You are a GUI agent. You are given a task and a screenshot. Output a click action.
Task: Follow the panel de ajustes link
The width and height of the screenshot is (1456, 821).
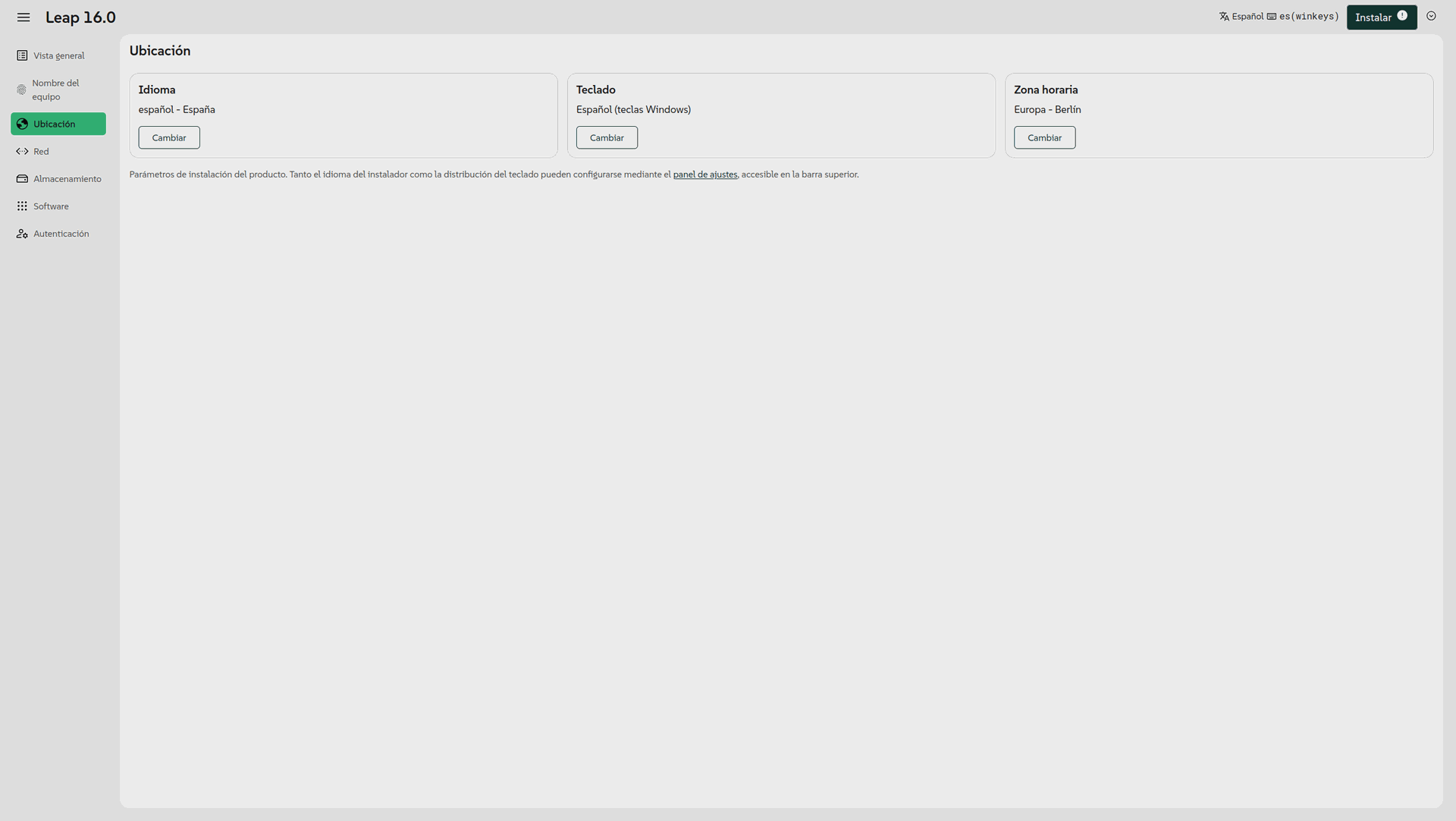pyautogui.click(x=704, y=175)
